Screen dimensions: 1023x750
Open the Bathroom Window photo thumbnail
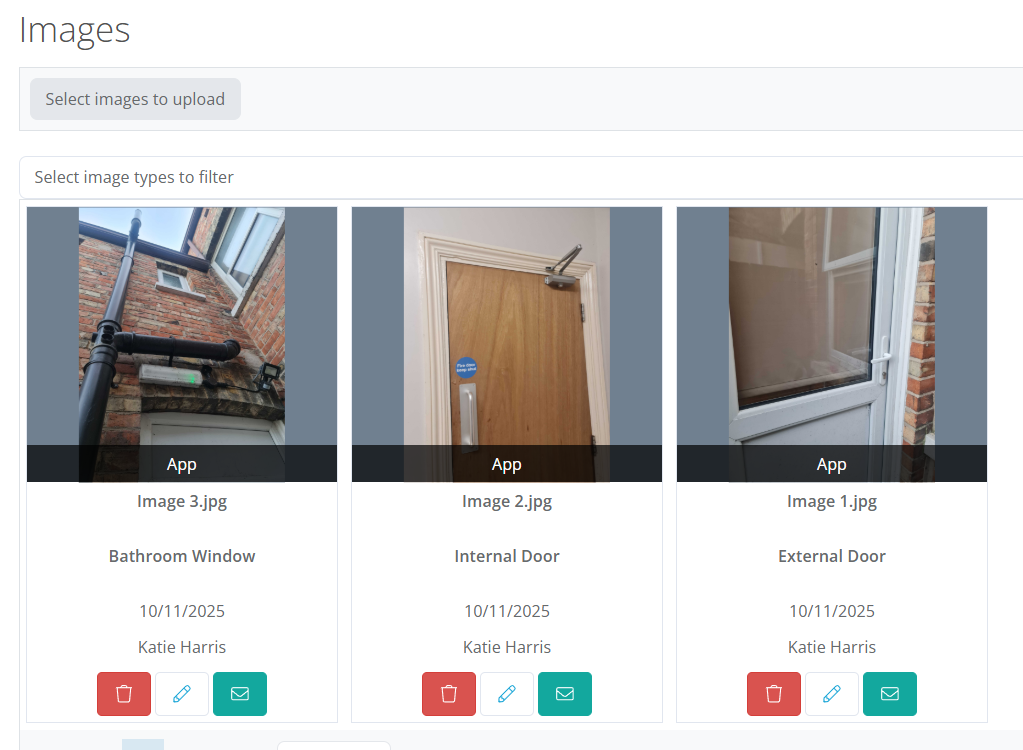(x=182, y=325)
